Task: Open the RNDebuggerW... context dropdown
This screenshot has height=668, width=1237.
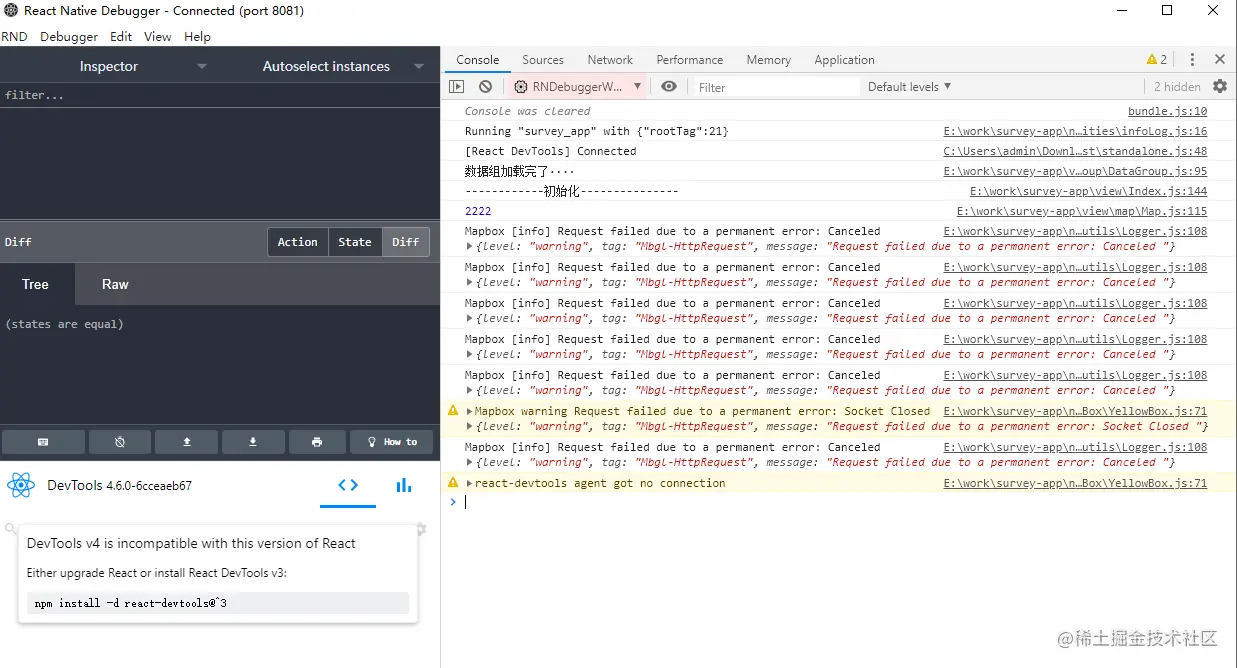Action: click(578, 87)
